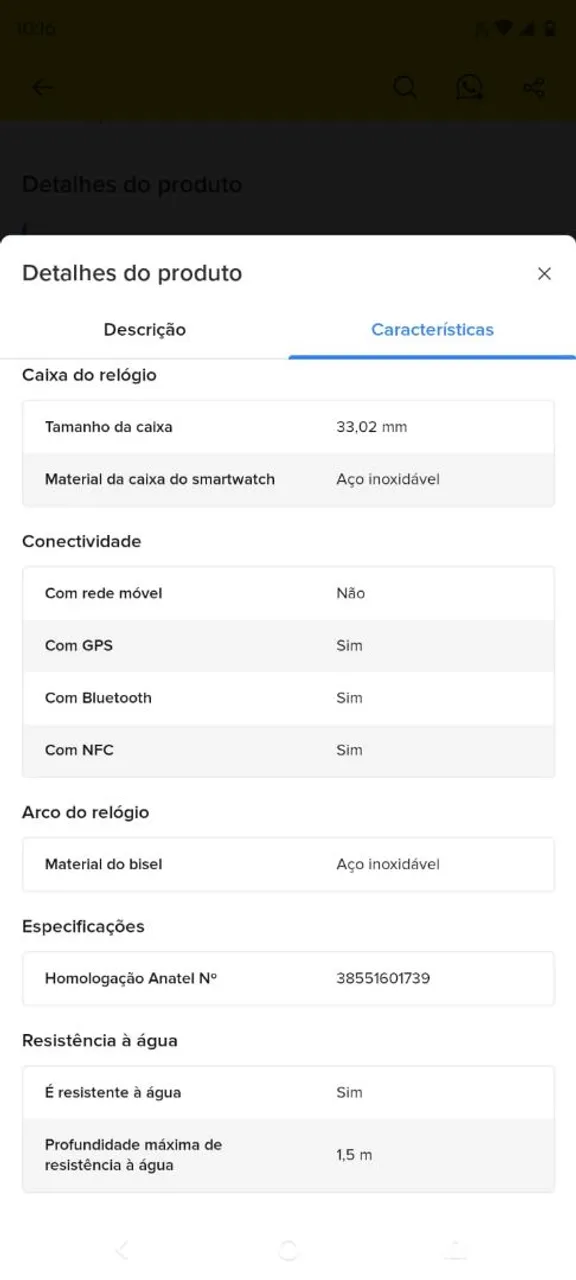Tap the dimmed Detalhes do produto background heading

(x=132, y=185)
